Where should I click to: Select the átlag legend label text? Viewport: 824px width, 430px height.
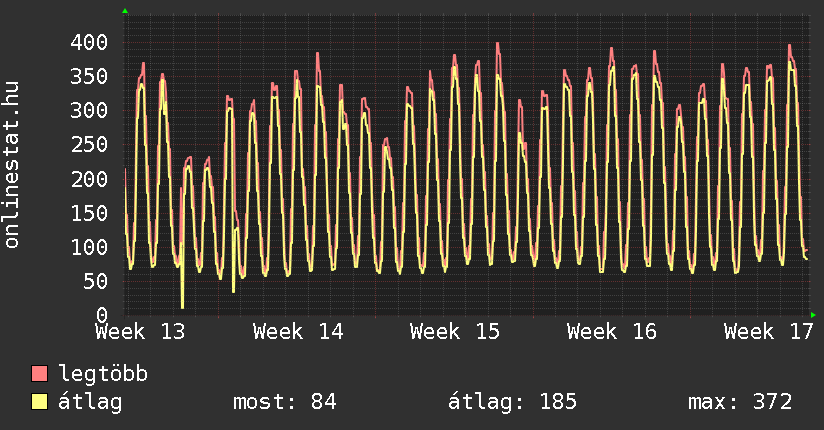[x=90, y=402]
